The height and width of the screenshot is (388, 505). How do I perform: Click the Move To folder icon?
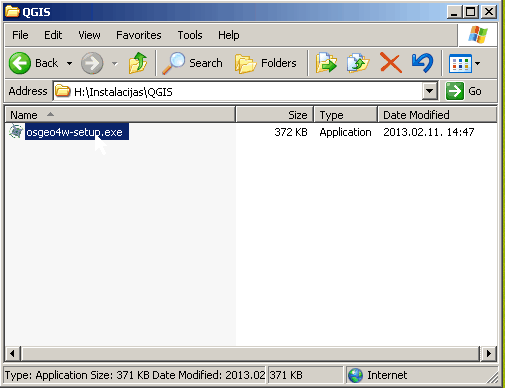pyautogui.click(x=326, y=63)
